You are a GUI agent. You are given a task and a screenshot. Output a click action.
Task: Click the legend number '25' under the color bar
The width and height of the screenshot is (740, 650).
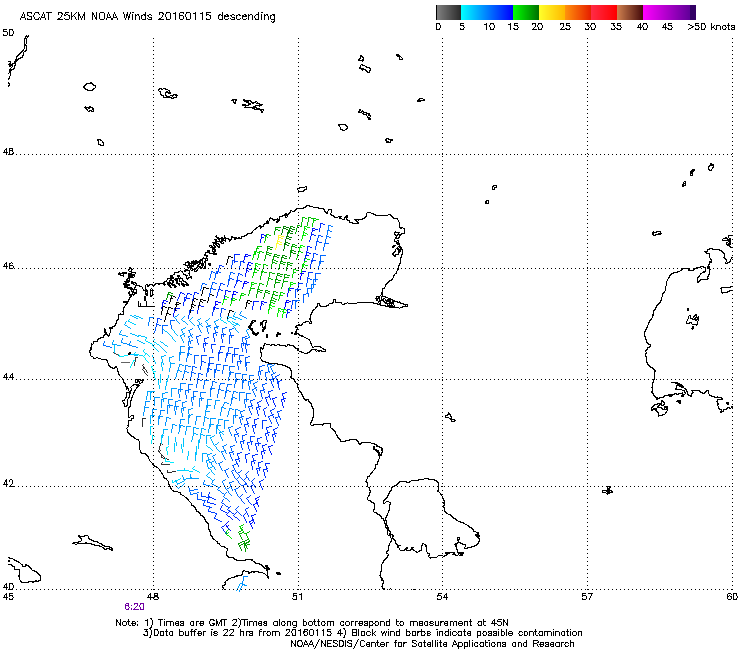pyautogui.click(x=565, y=27)
